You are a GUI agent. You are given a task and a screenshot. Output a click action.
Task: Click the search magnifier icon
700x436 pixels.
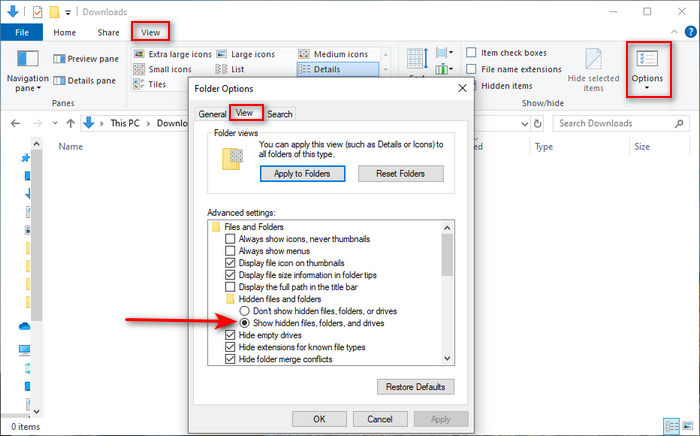(x=679, y=124)
